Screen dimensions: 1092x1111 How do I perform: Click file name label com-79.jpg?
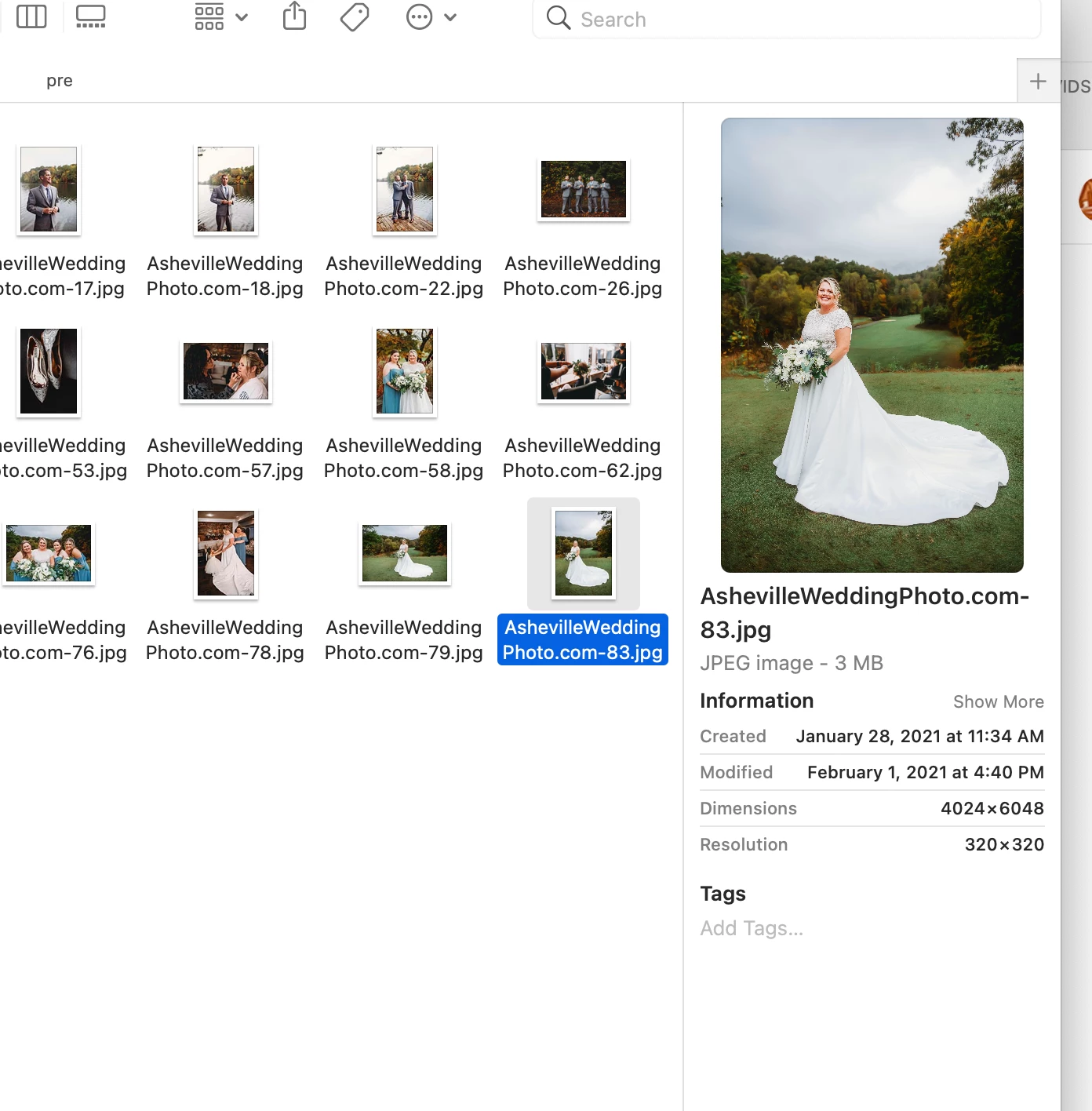point(404,640)
